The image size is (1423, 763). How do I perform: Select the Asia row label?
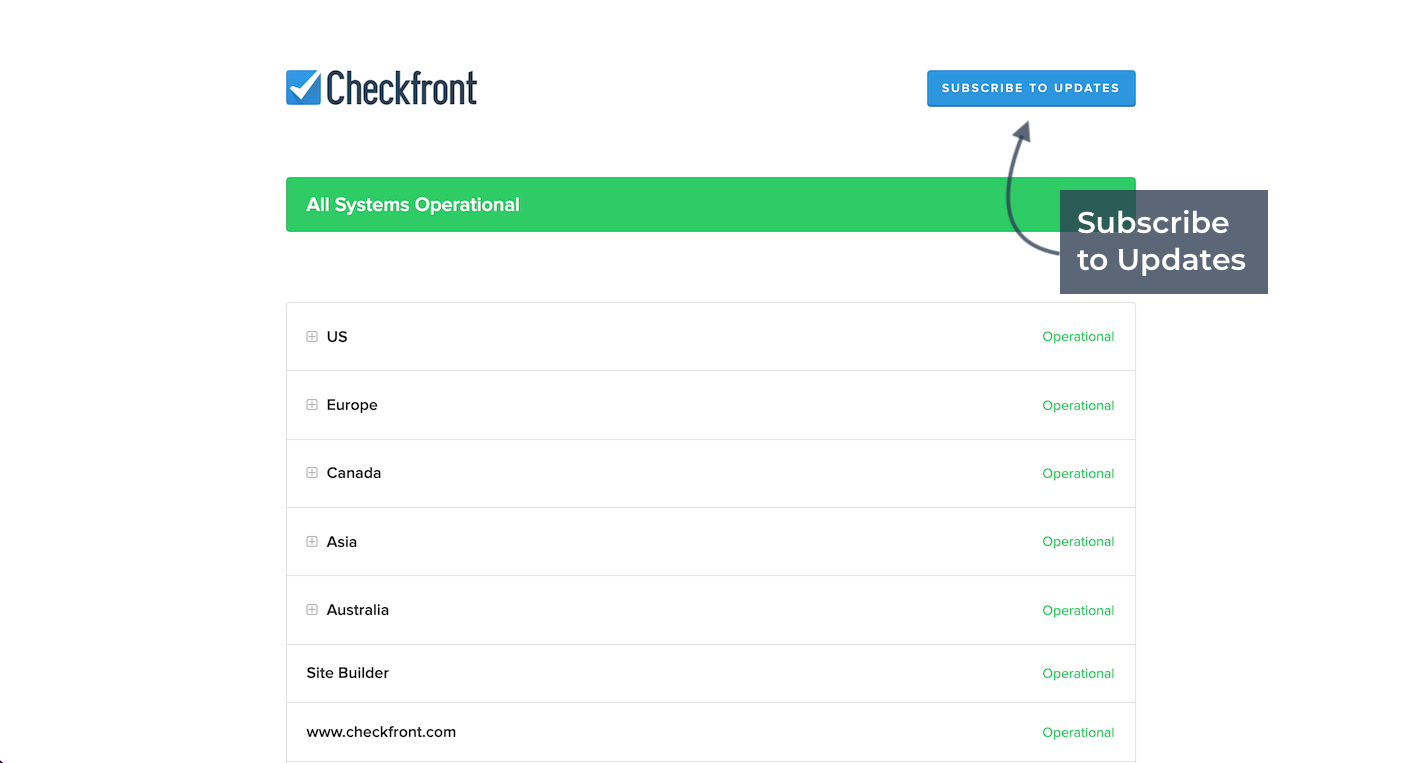tap(342, 542)
